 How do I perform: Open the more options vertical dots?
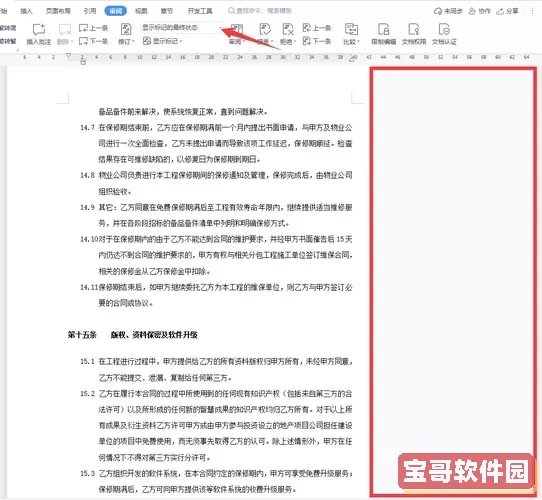[x=532, y=11]
